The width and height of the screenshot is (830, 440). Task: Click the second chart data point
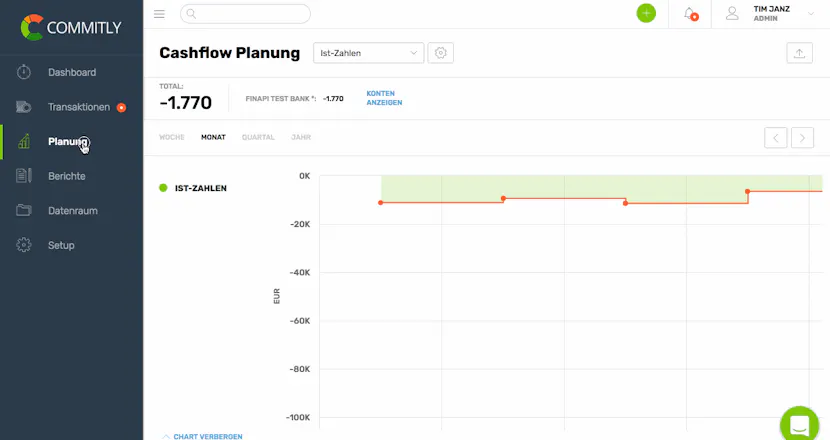(x=503, y=199)
